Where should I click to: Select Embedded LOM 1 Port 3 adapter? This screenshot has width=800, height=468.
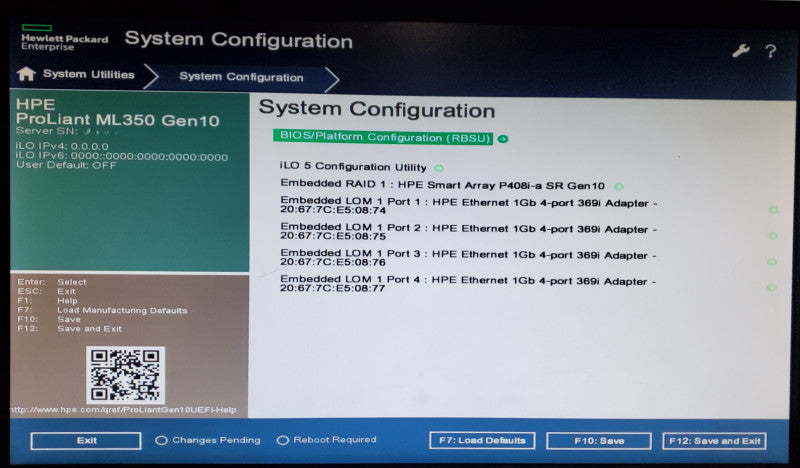(468, 257)
